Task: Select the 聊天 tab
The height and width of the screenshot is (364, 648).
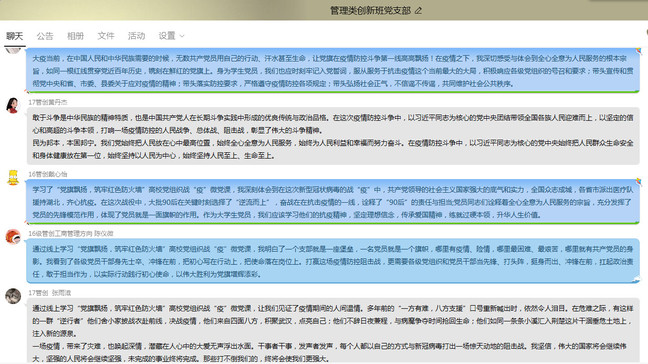Action: click(x=14, y=36)
